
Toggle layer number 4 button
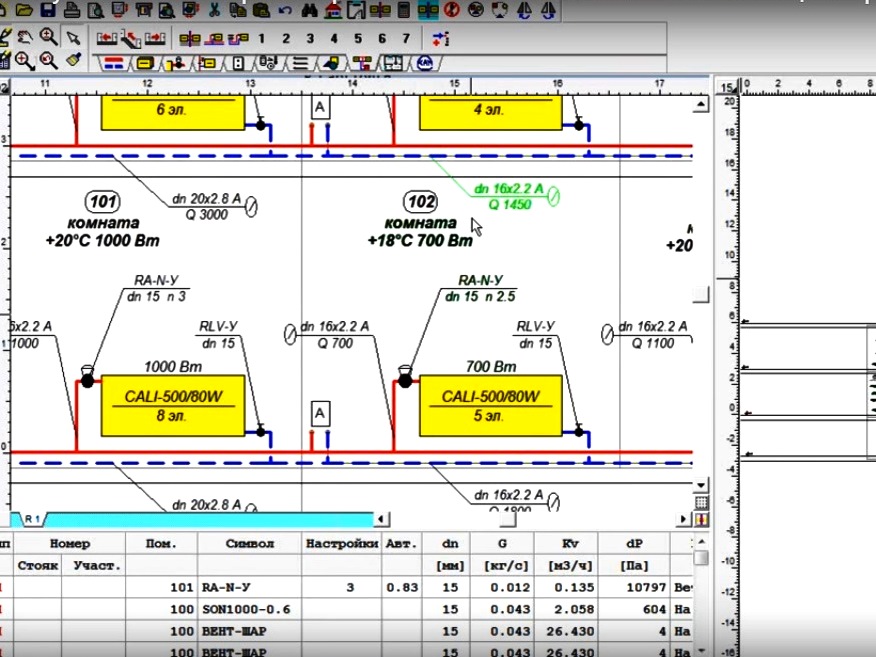click(334, 38)
